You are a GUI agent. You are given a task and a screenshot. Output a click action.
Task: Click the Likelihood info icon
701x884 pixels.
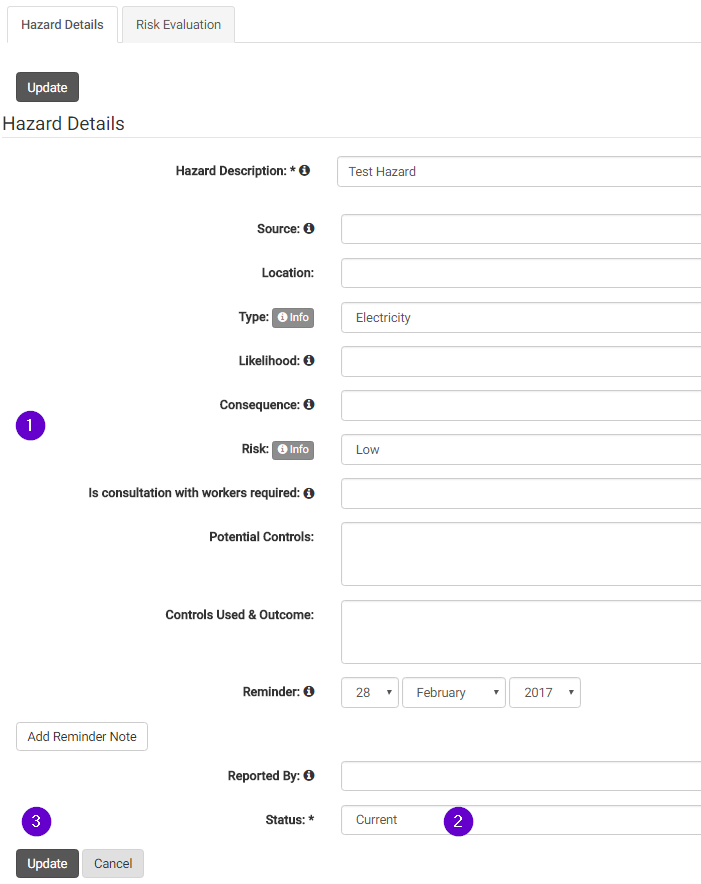[x=308, y=360]
